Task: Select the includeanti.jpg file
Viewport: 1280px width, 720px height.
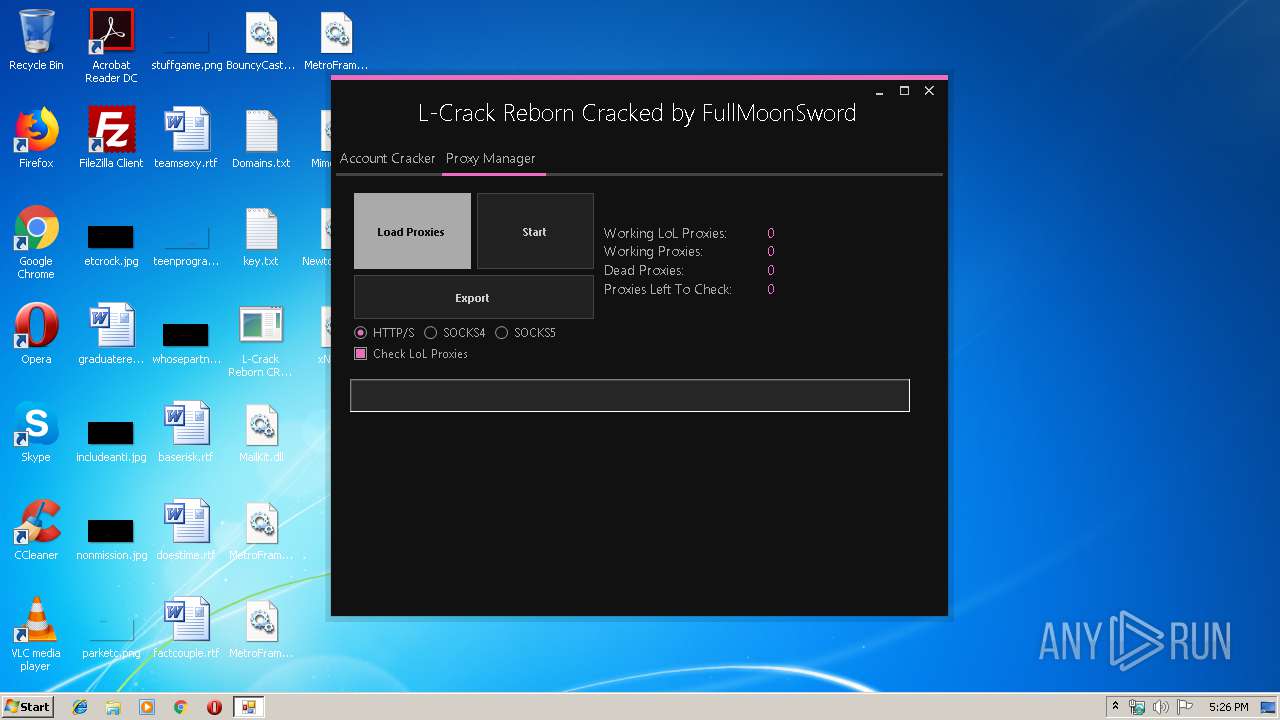Action: (111, 439)
